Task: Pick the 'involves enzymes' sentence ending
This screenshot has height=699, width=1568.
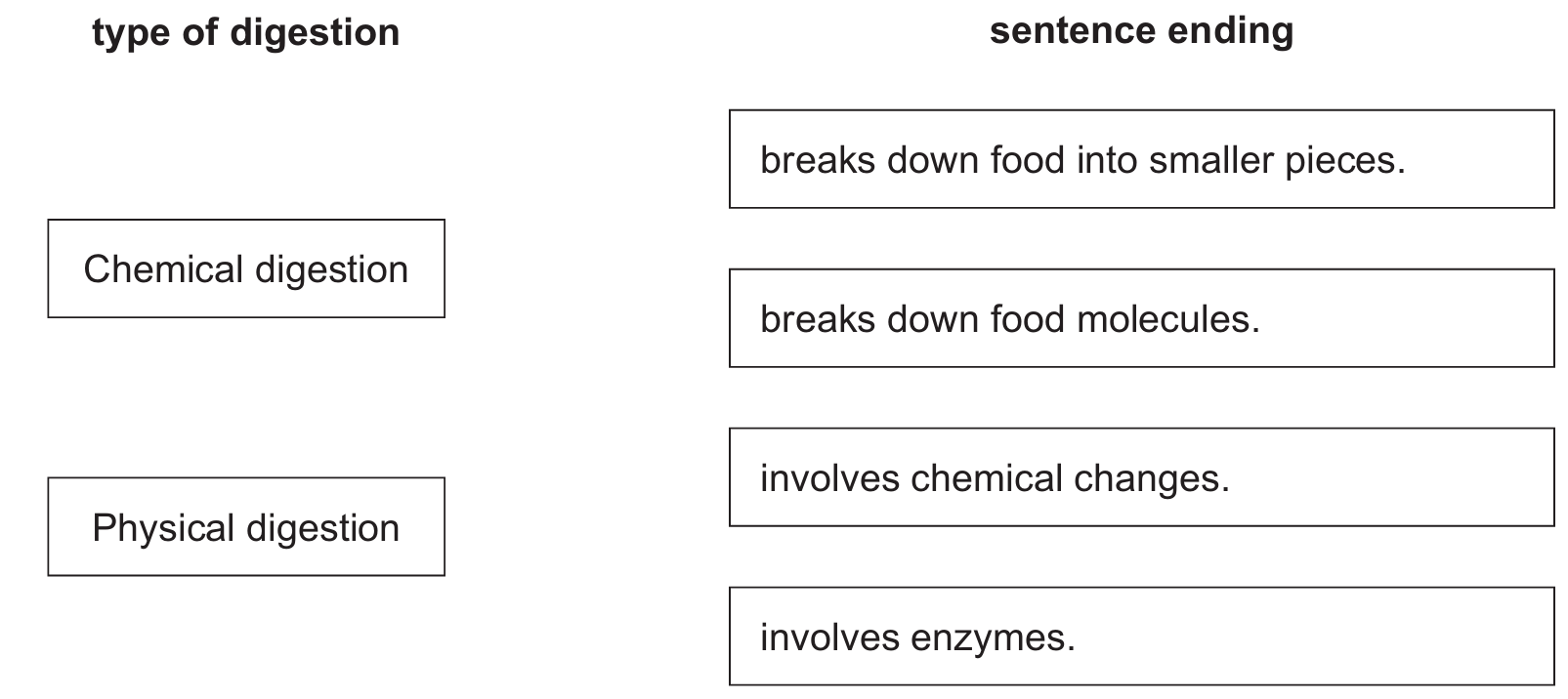Action: (x=1141, y=637)
